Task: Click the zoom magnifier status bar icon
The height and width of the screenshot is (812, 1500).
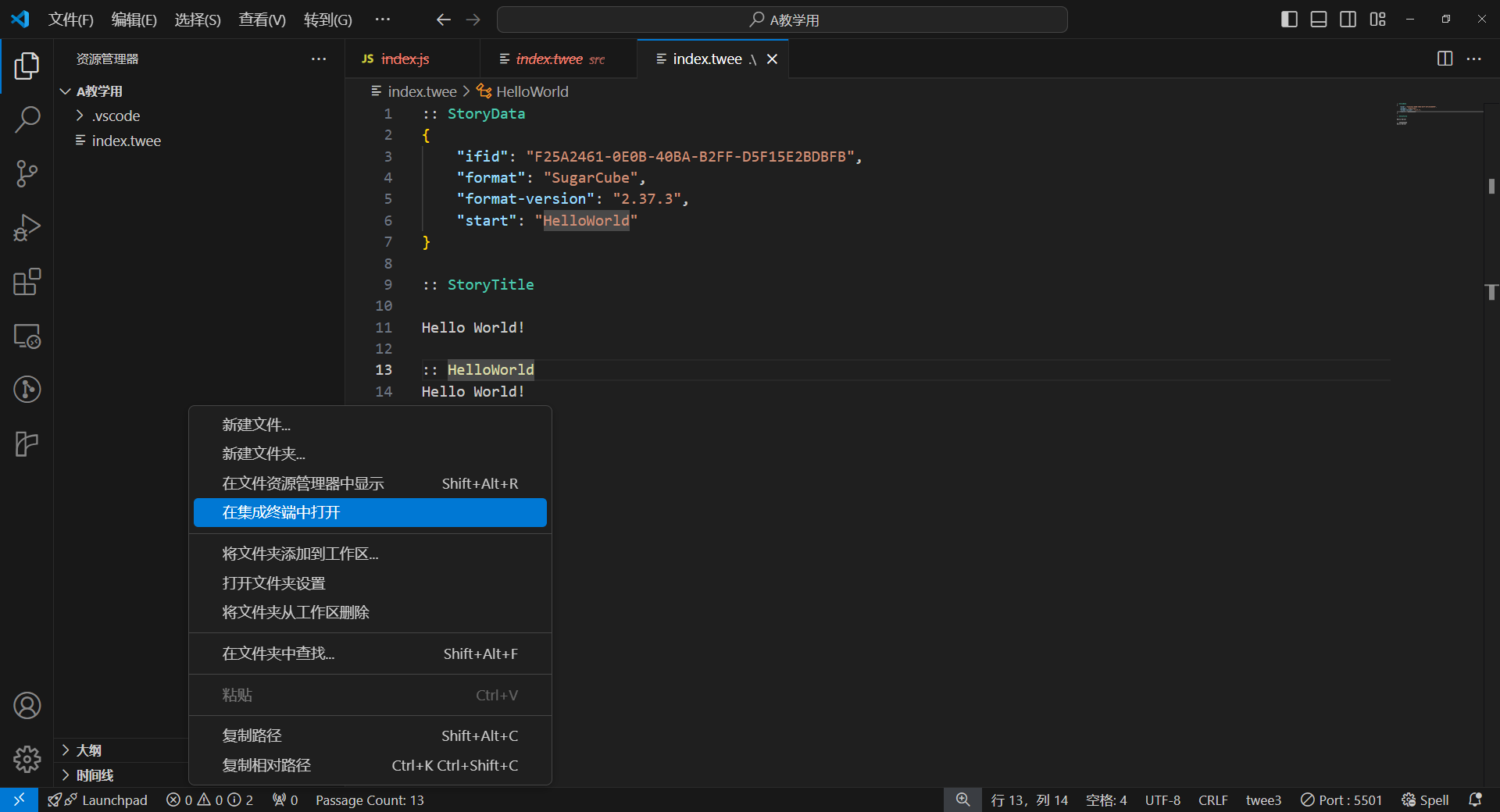Action: (962, 800)
